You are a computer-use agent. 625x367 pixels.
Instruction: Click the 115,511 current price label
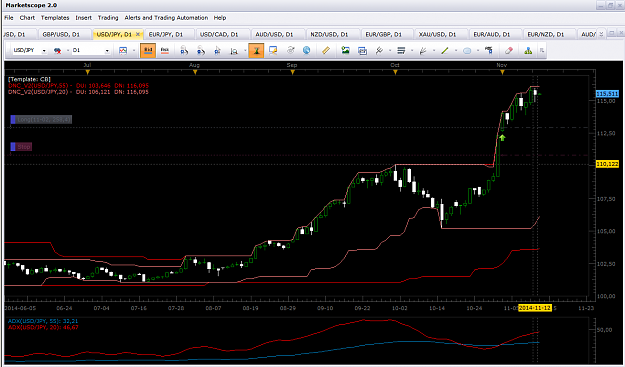607,94
